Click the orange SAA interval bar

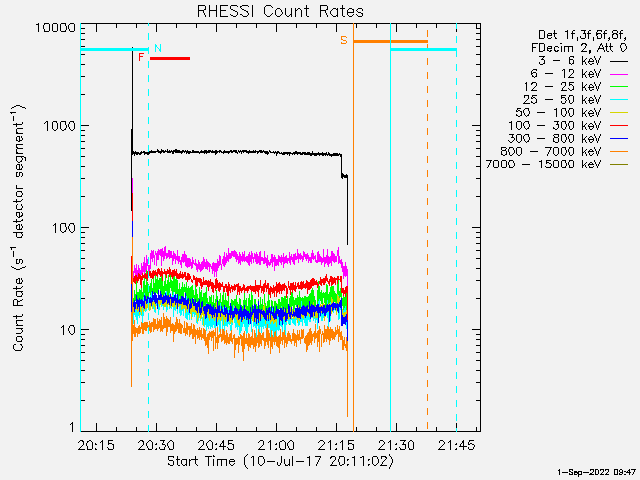(391, 42)
